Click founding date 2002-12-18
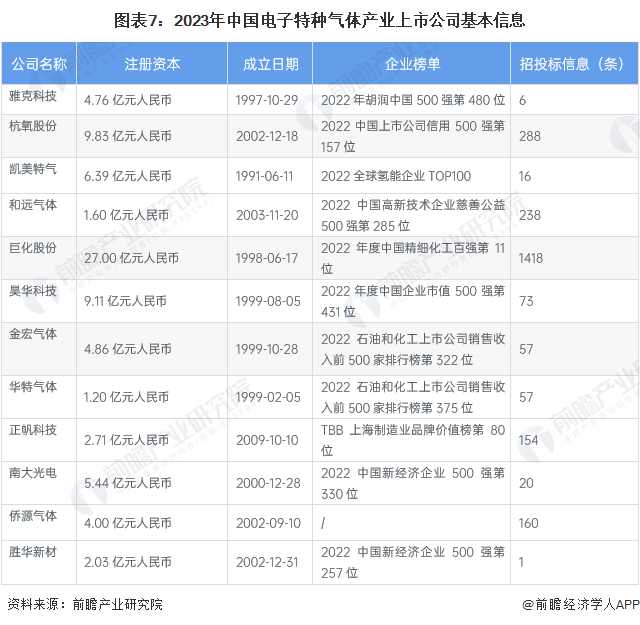 267,136
